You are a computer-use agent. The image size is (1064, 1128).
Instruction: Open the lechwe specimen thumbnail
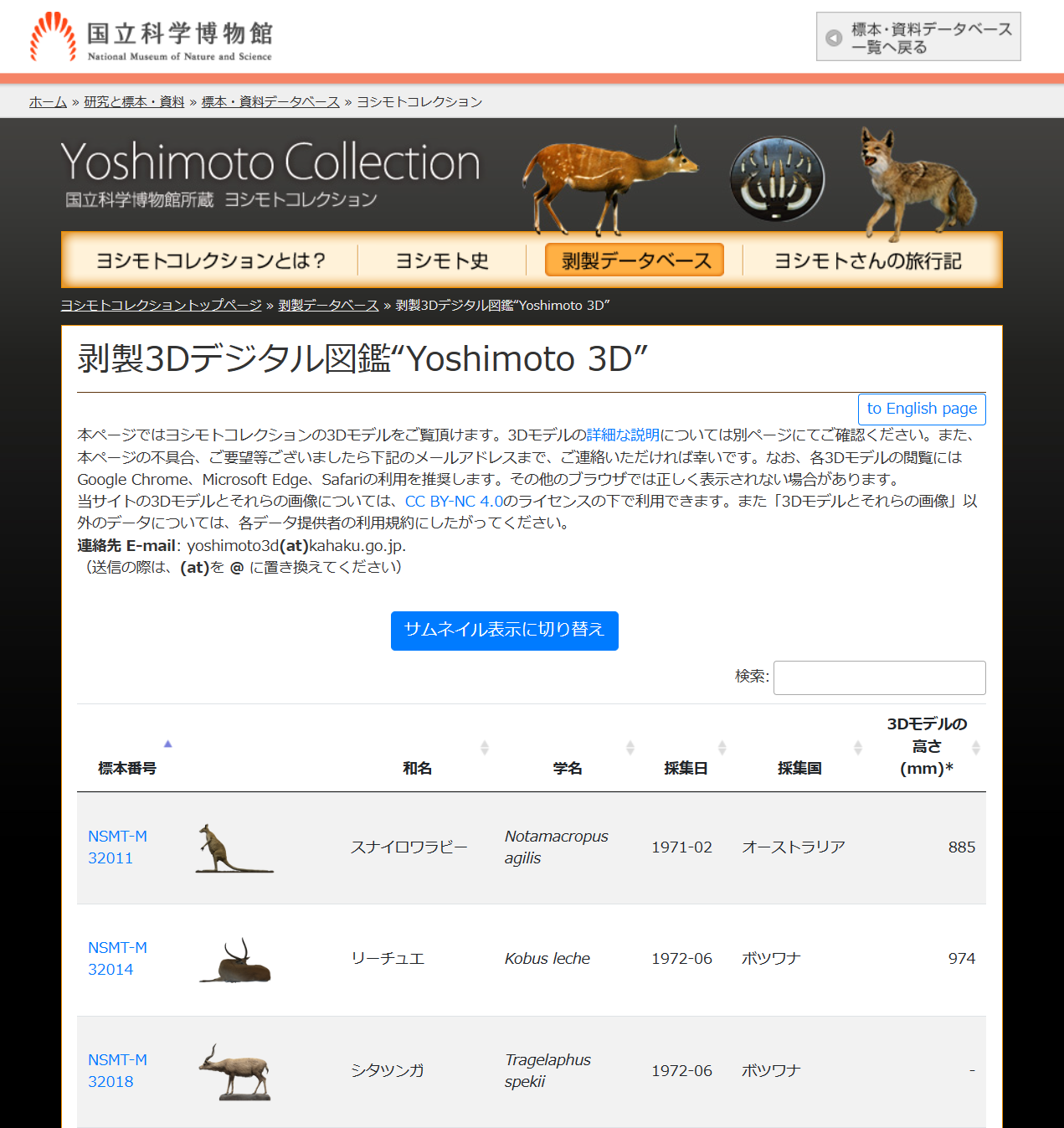click(235, 960)
